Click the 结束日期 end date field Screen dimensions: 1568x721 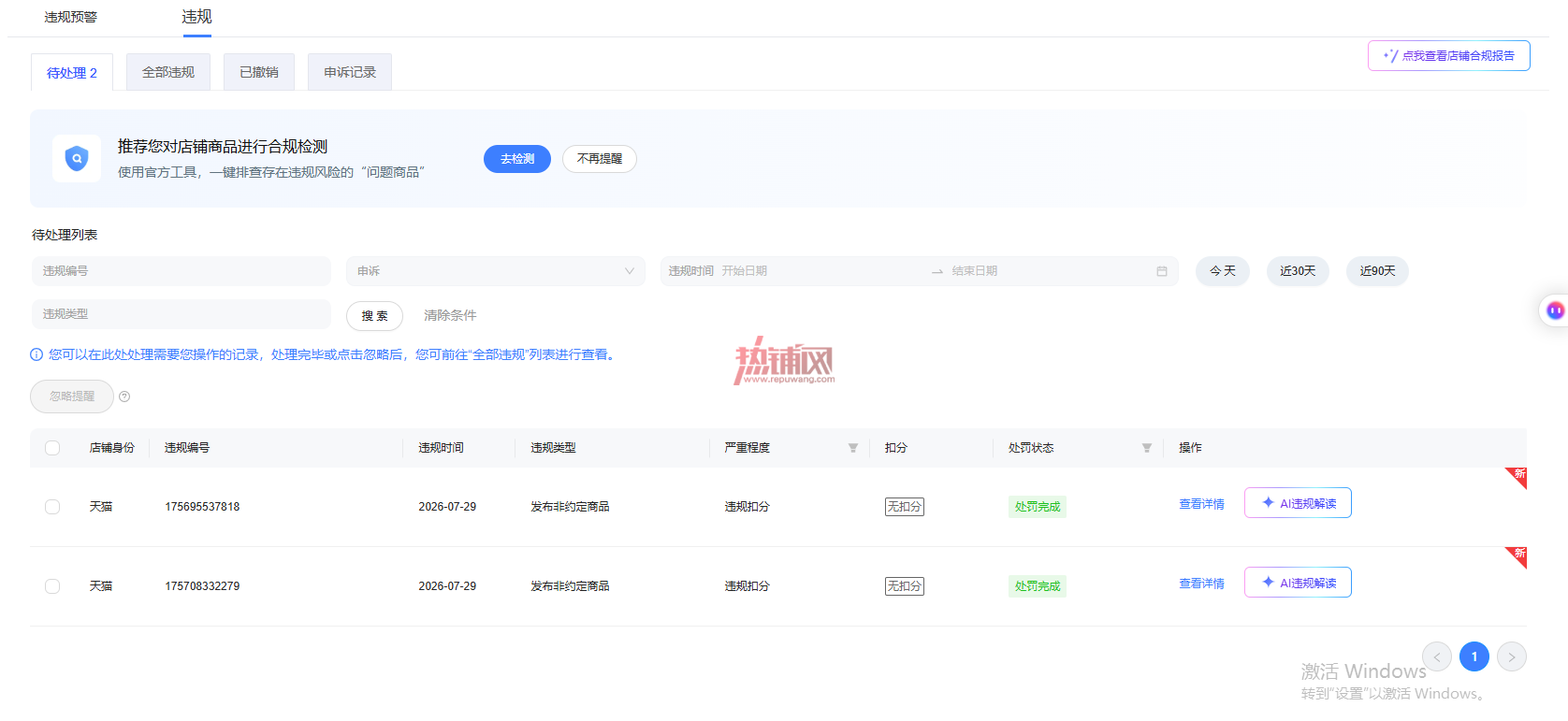1048,271
